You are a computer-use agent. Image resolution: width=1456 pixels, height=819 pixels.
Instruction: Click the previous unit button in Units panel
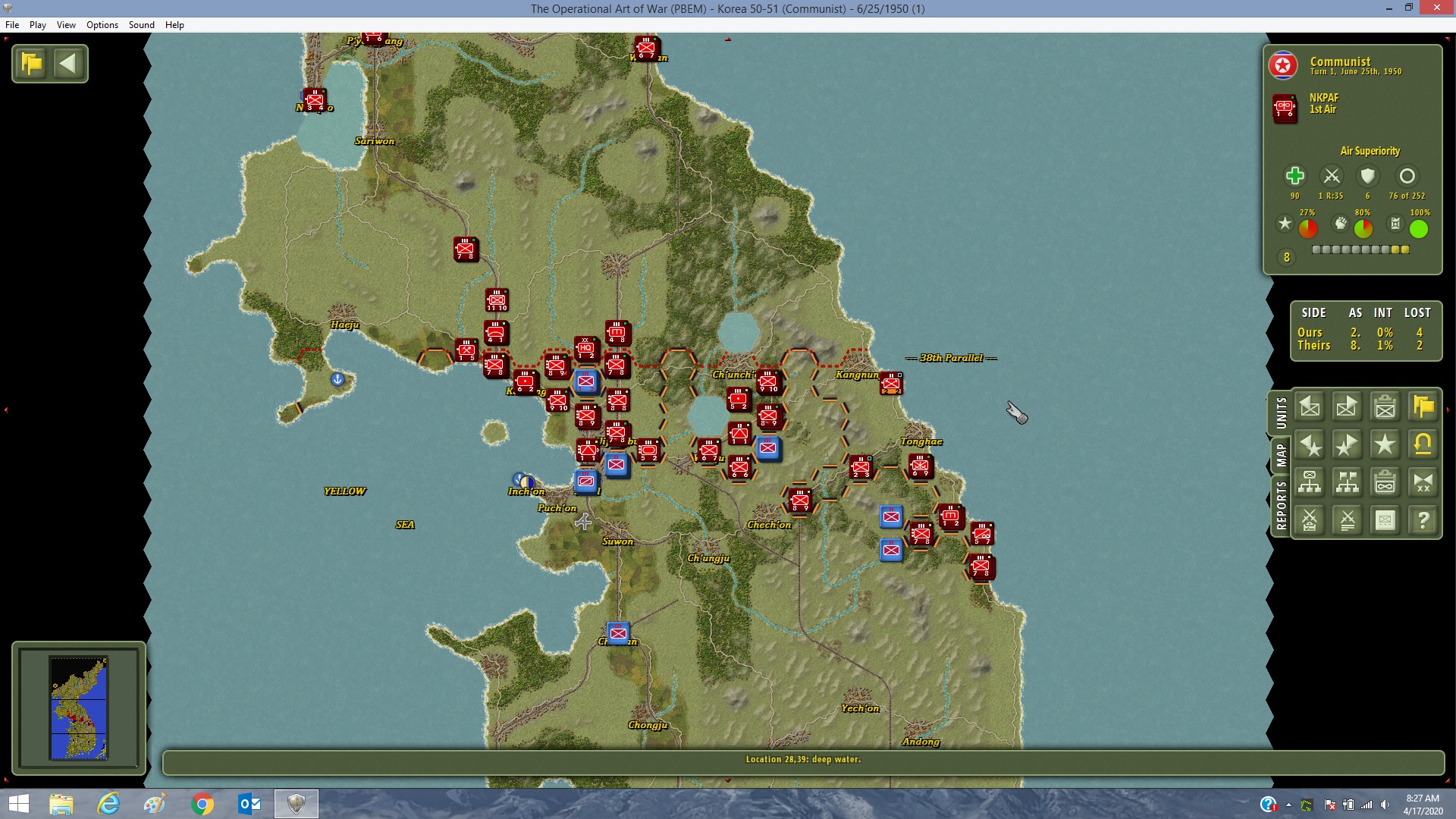(x=1310, y=406)
